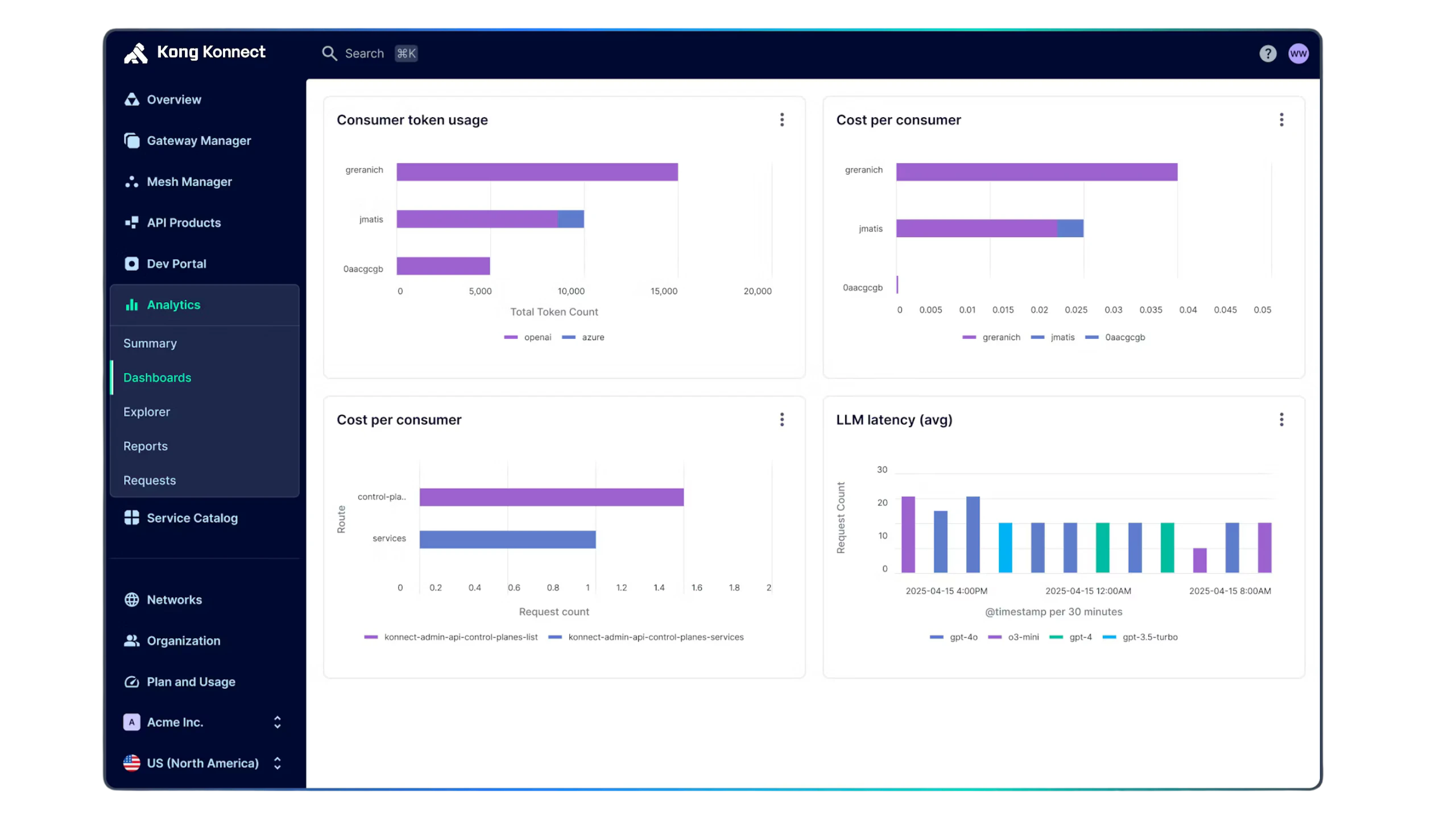This screenshot has width=1456, height=819.
Task: Expand the US (North America) region selector
Action: [x=277, y=763]
